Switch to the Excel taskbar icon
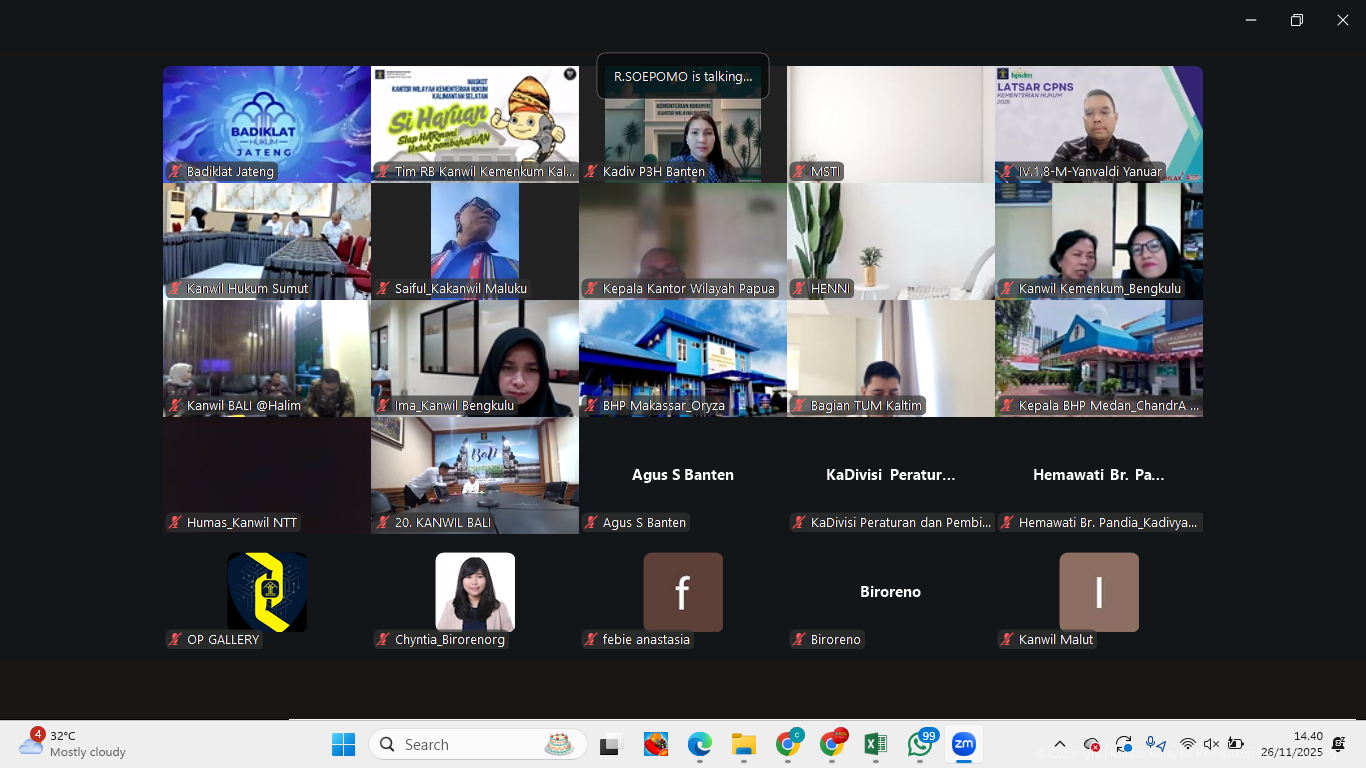This screenshot has width=1366, height=768. point(875,744)
